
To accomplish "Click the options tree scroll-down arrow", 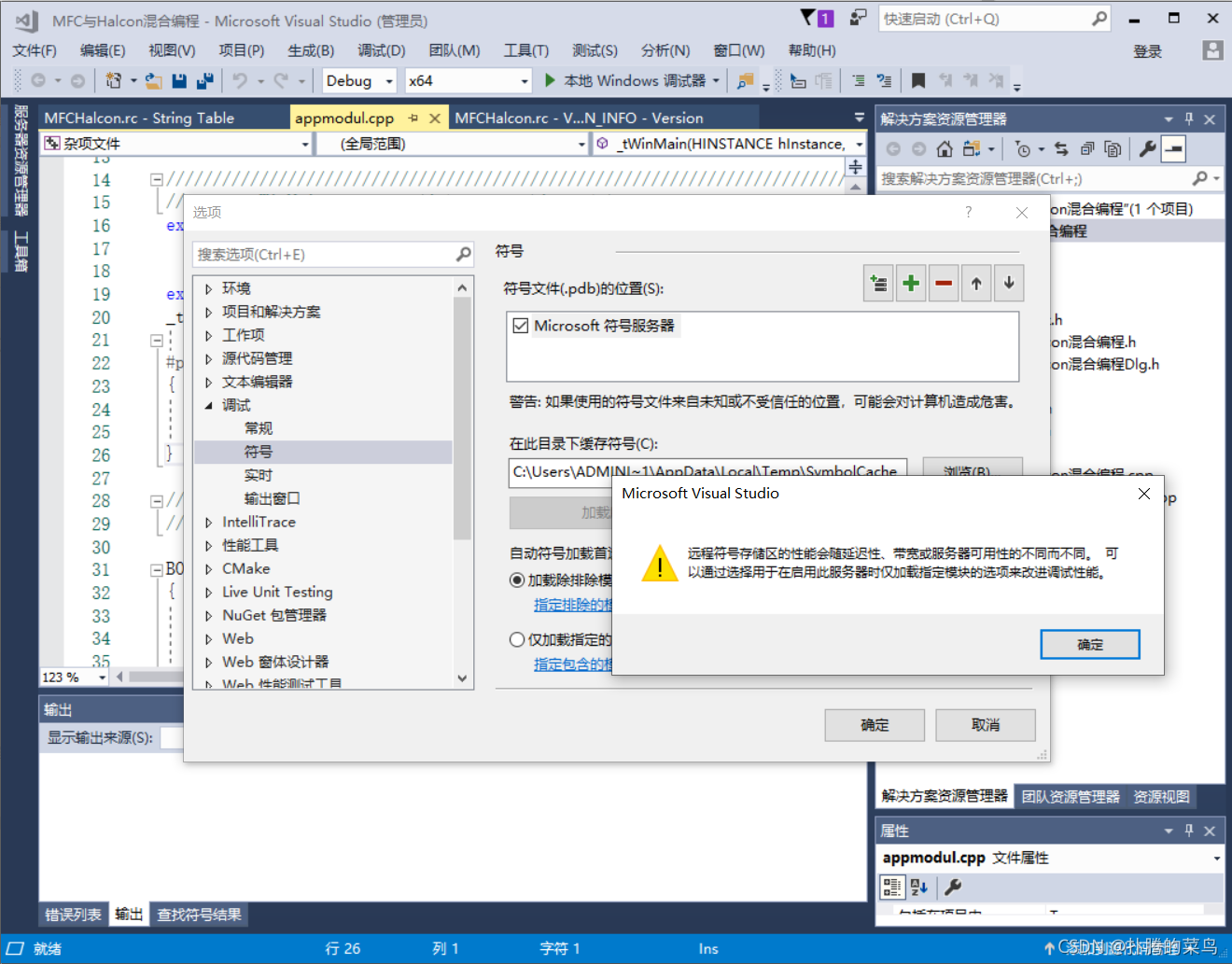I will (462, 678).
